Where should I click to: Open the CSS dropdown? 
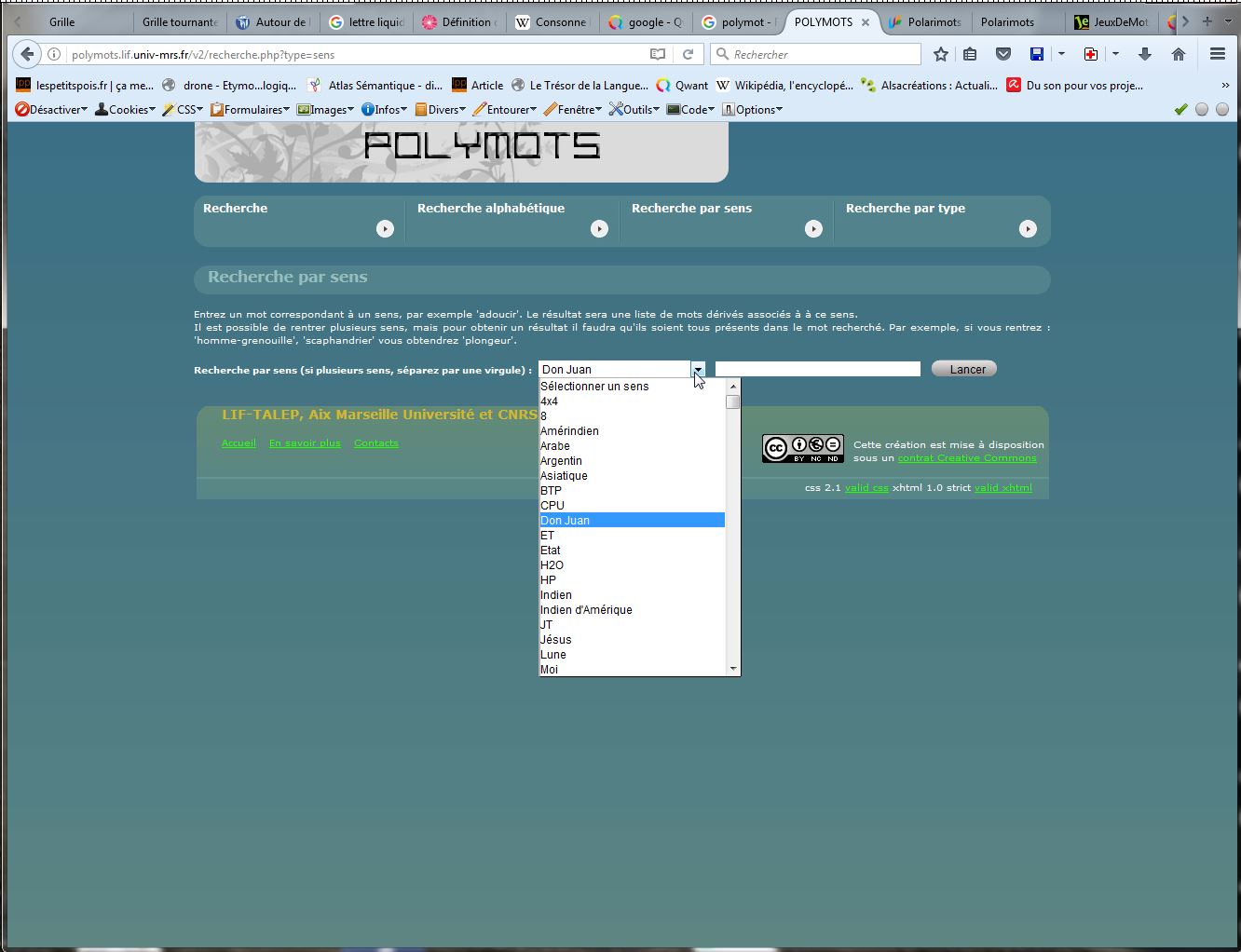point(183,109)
